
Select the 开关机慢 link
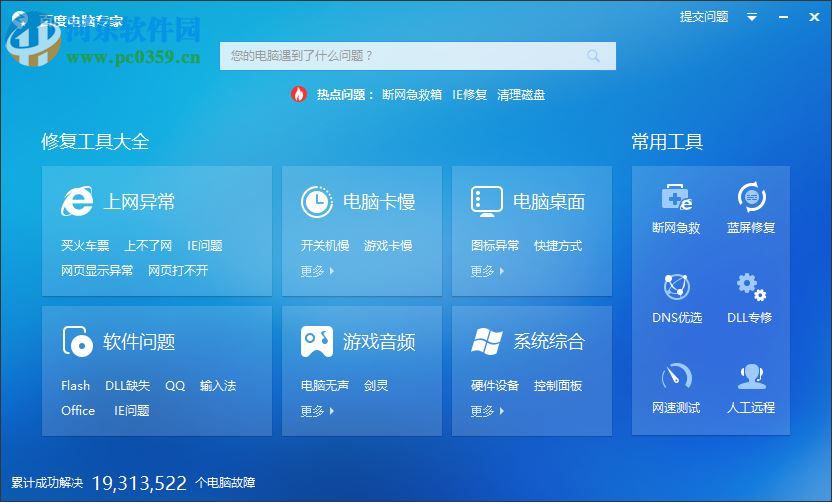(x=325, y=246)
